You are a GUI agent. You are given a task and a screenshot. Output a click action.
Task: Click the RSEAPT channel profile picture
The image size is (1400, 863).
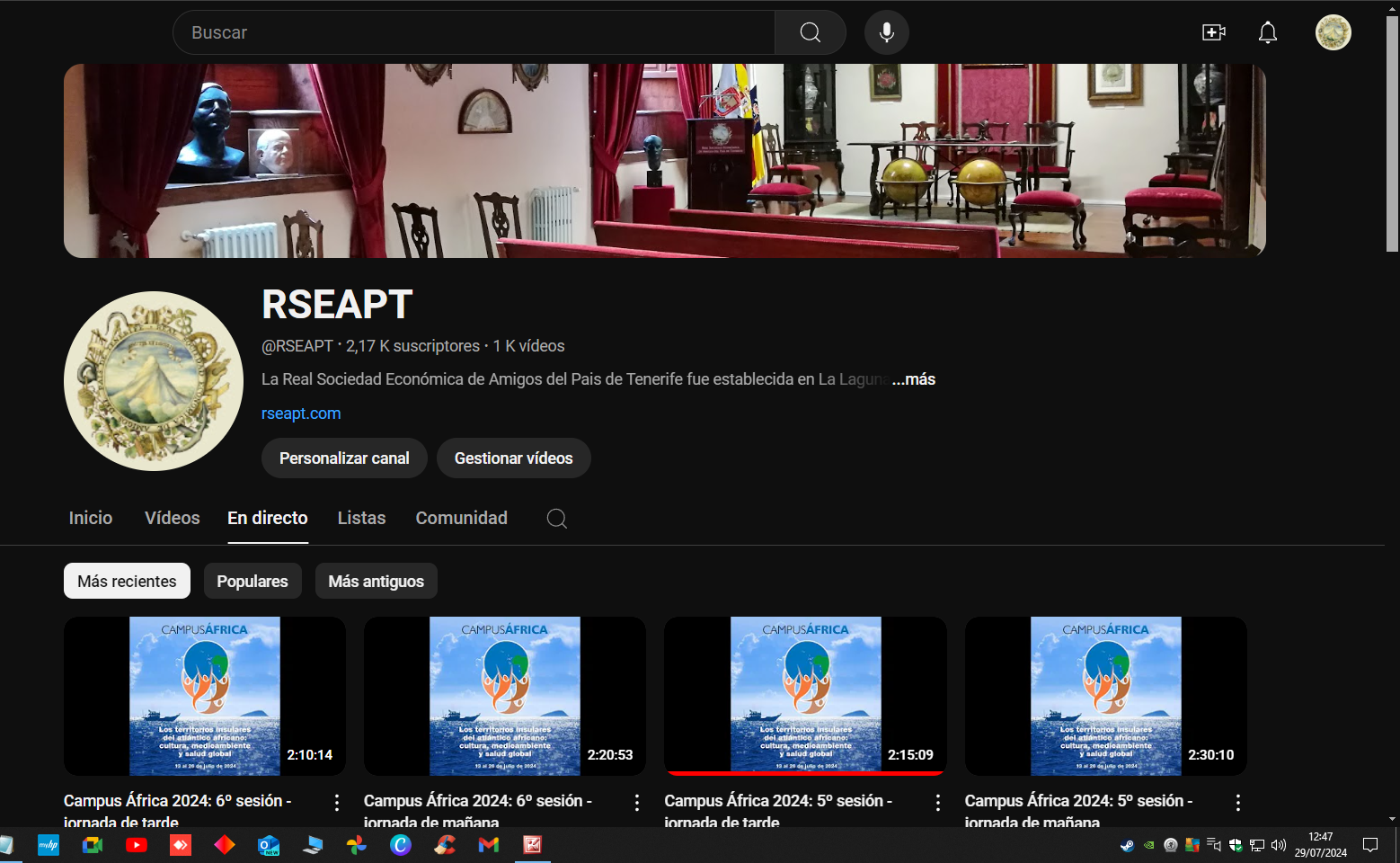(x=154, y=381)
